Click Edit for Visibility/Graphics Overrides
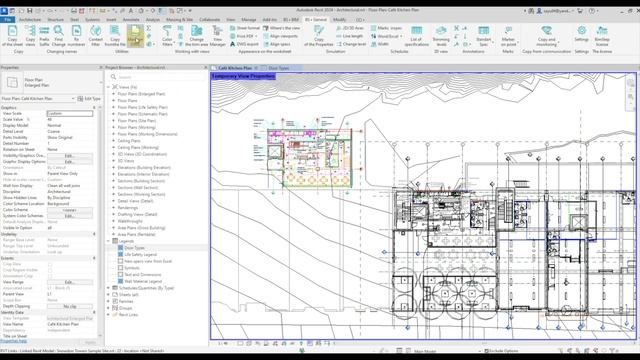The image size is (640, 360). (x=70, y=156)
